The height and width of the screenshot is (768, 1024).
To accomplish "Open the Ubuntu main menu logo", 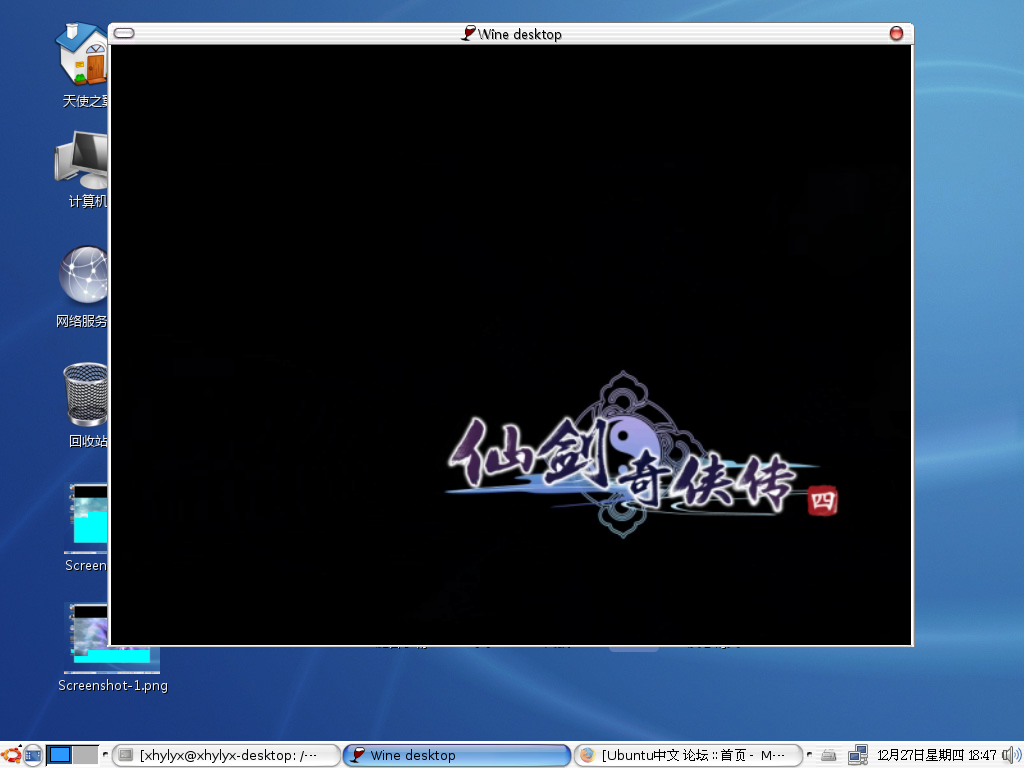I will click(11, 755).
